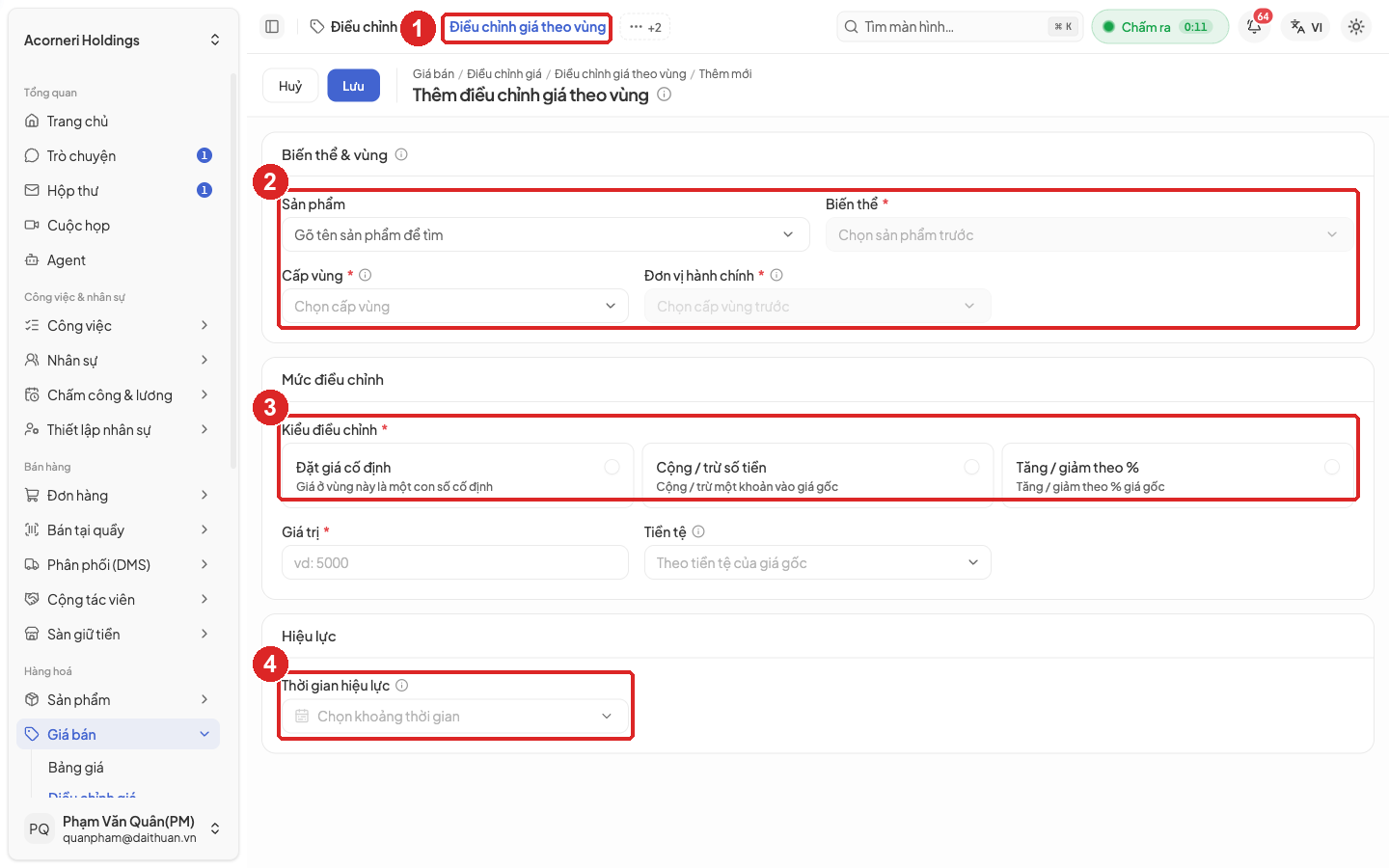The height and width of the screenshot is (868, 1389).
Task: Go to Giá bán breadcrumb link
Action: coord(433,74)
